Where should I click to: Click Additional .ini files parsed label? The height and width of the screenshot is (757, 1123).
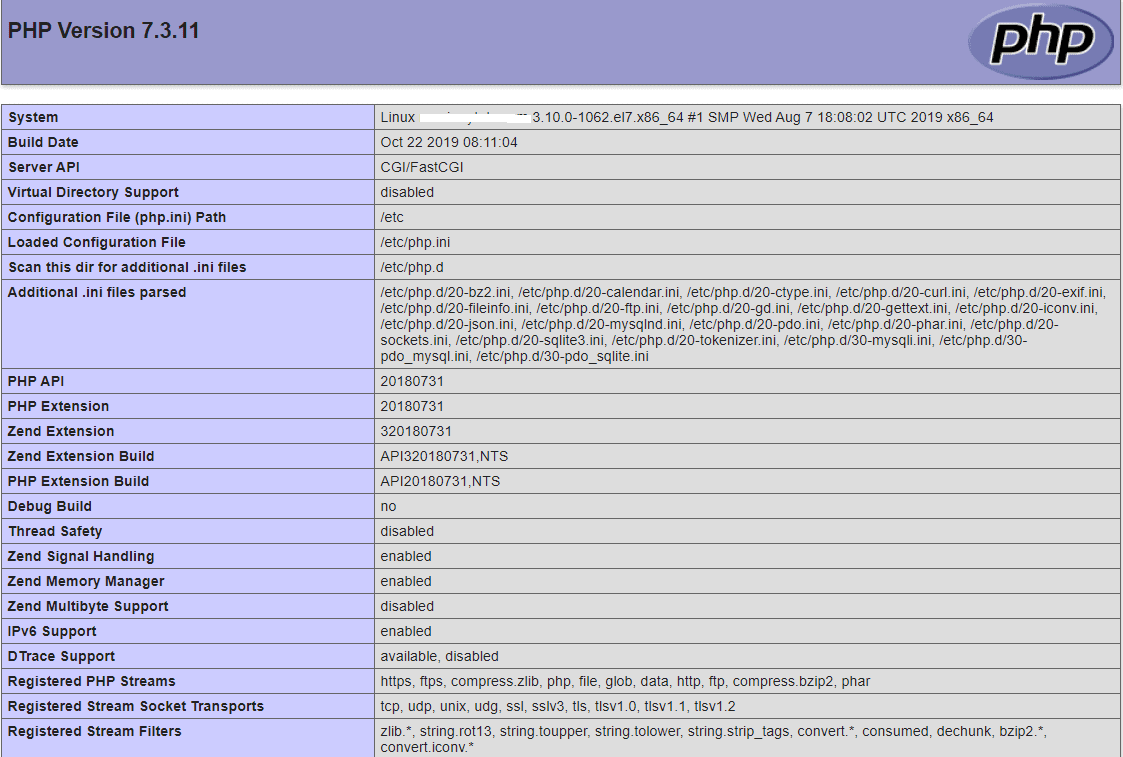point(97,292)
